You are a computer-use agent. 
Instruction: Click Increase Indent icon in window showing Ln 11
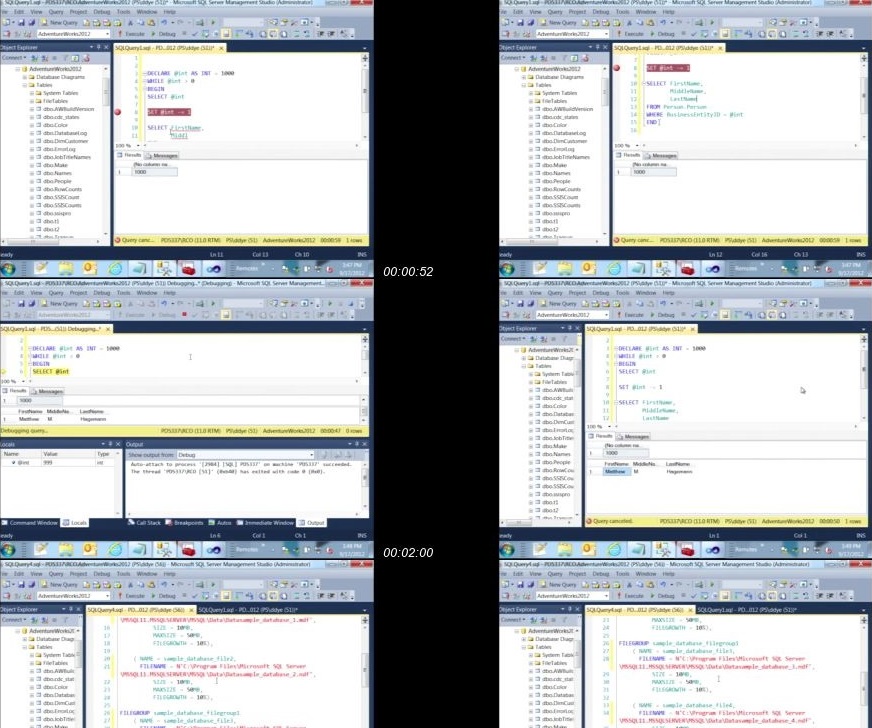pos(331,34)
